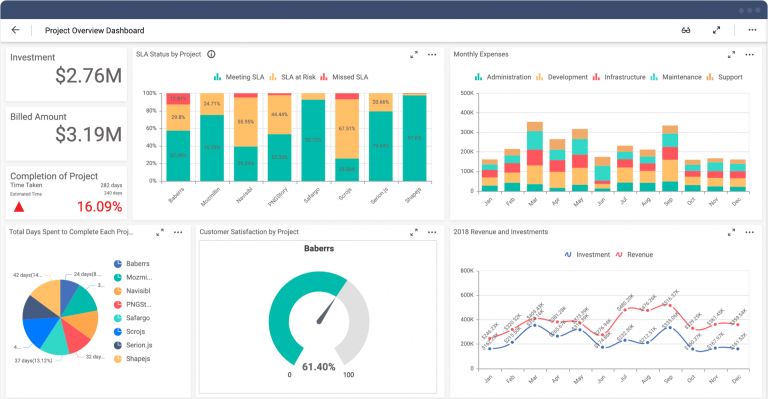Maximize the Customer Satisfaction by Project widget
The image size is (768, 399).
pyautogui.click(x=414, y=233)
